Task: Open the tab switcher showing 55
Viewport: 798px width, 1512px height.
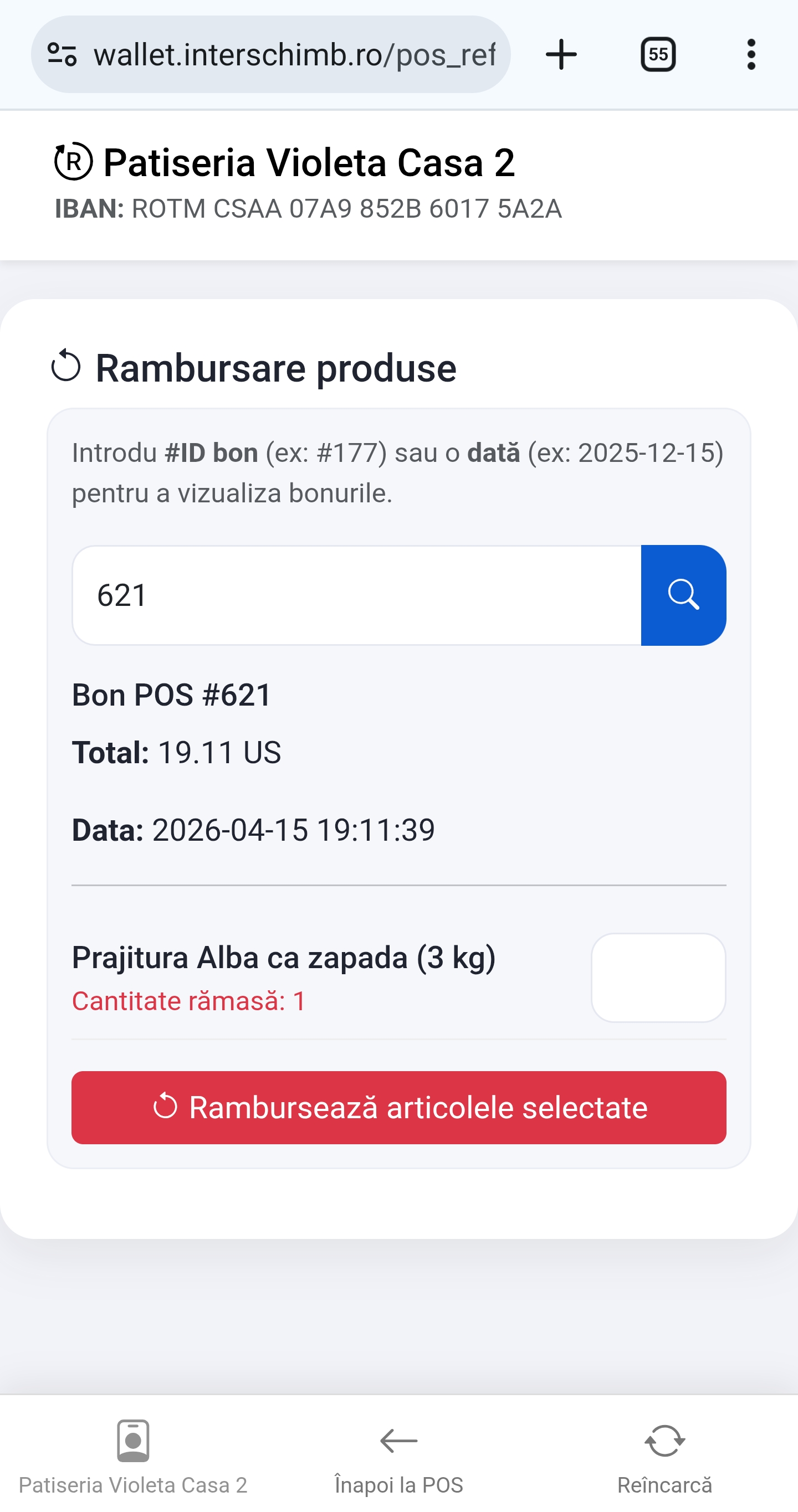Action: coord(658,55)
